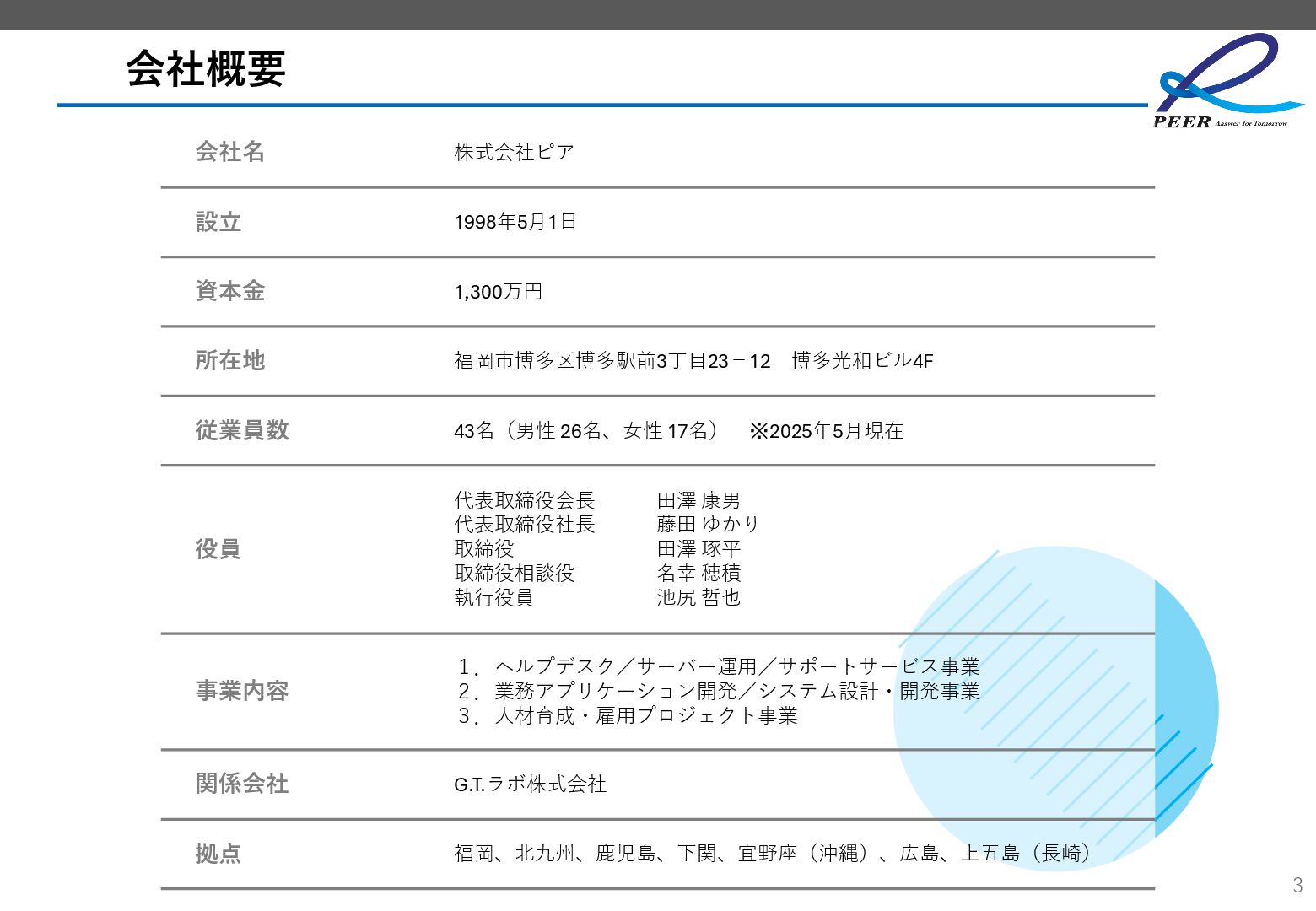Click the slide page number 3
The width and height of the screenshot is (1316, 911).
click(x=1297, y=885)
